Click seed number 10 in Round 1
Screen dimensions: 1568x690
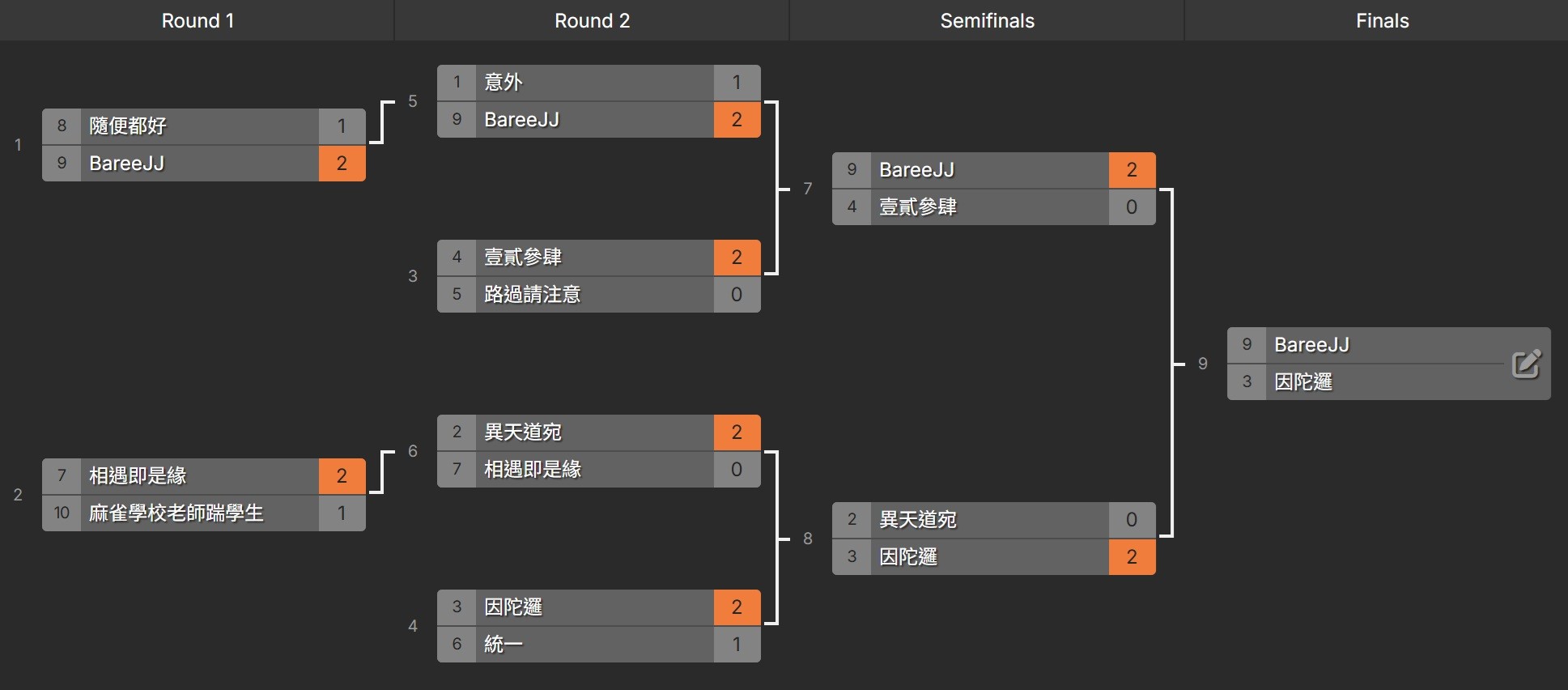62,513
